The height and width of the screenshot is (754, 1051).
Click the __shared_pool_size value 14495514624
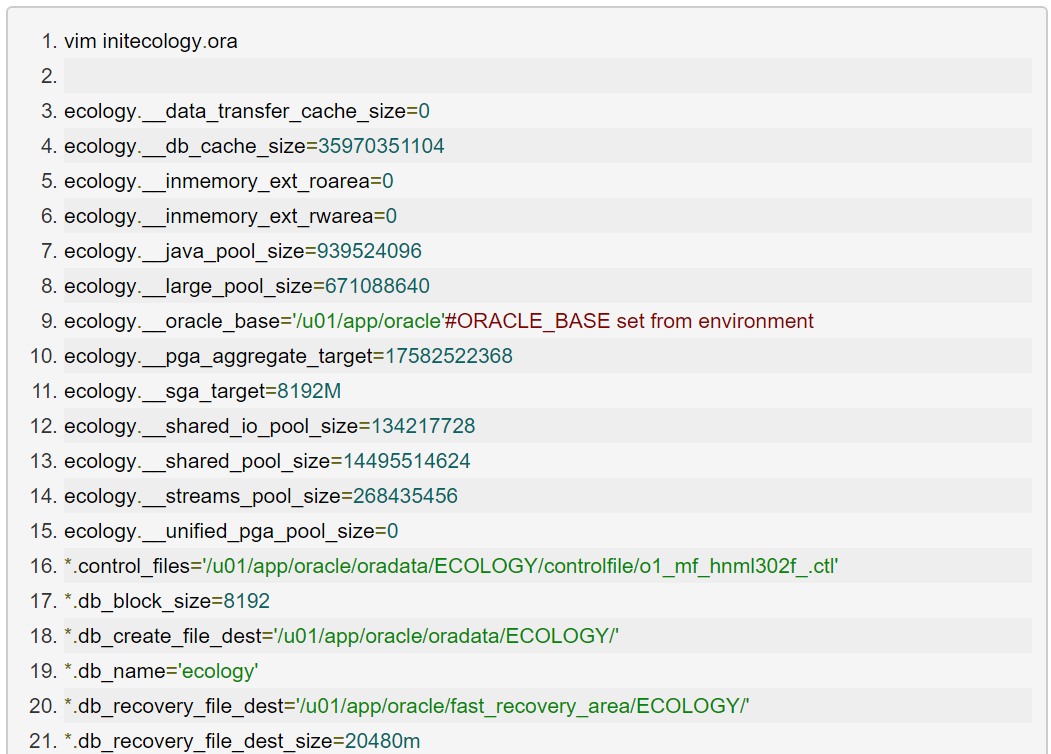pyautogui.click(x=407, y=461)
